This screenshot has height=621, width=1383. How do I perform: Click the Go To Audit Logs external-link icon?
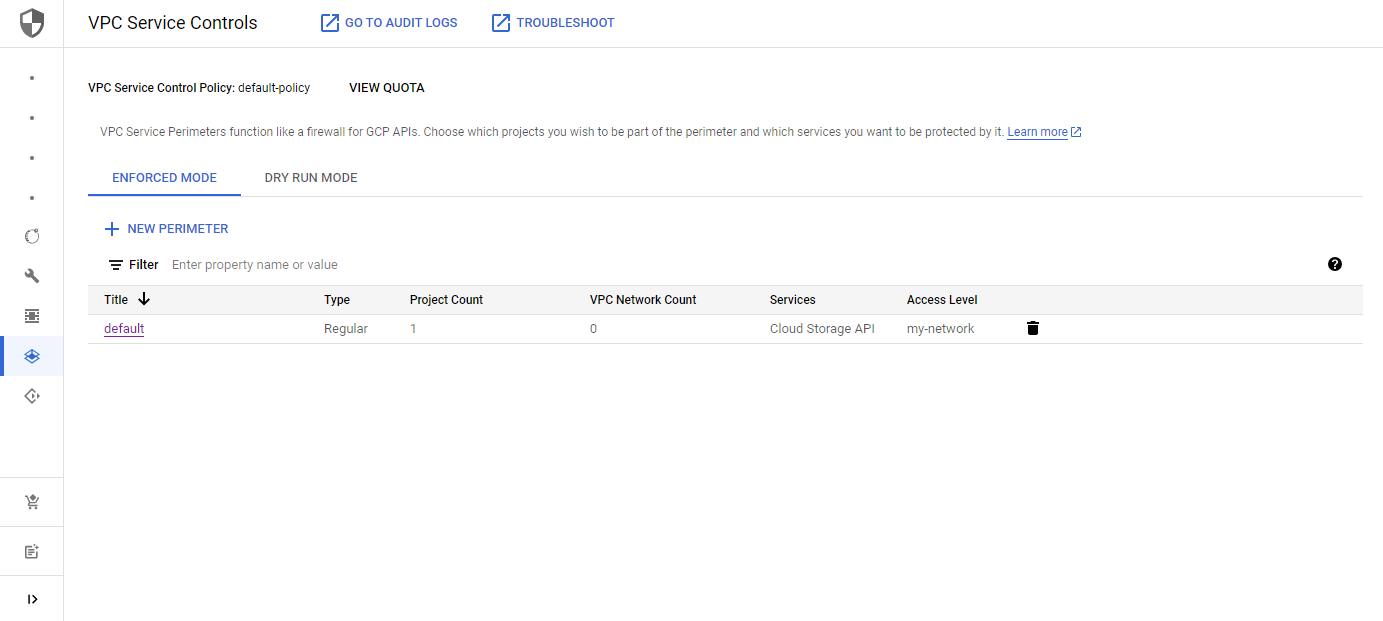[330, 23]
